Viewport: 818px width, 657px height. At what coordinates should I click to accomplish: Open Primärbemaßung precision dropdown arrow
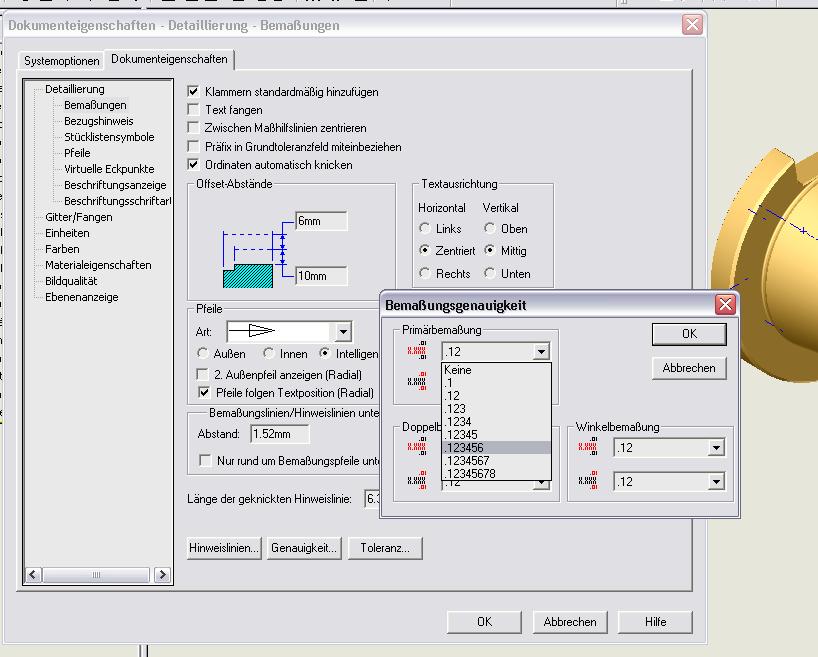(541, 351)
